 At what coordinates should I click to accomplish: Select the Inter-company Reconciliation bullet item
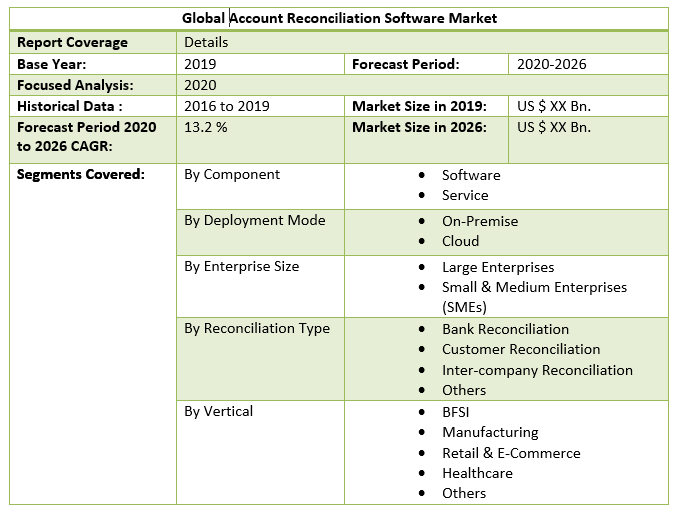pos(537,370)
